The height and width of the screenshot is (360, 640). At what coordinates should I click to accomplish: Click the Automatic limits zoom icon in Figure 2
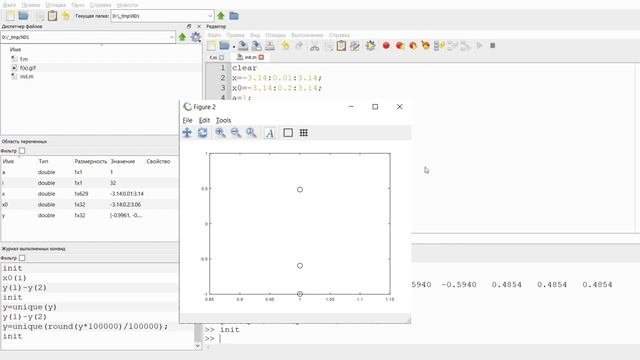coord(251,133)
